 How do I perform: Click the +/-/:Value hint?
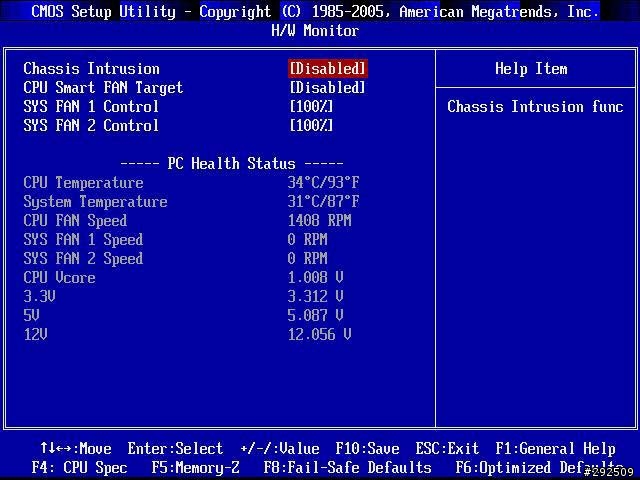tap(280, 448)
